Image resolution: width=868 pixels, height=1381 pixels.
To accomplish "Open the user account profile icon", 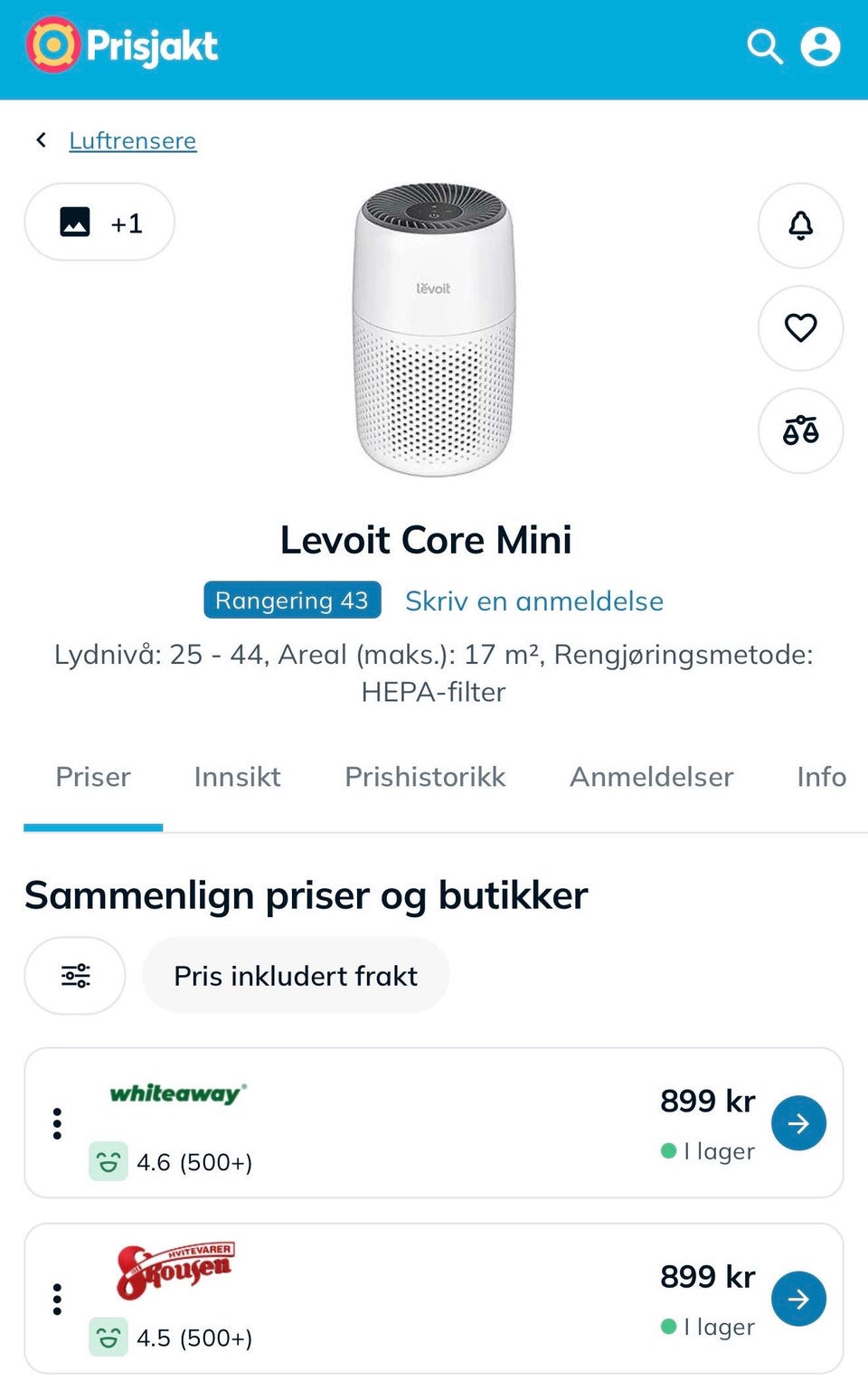I will click(820, 46).
